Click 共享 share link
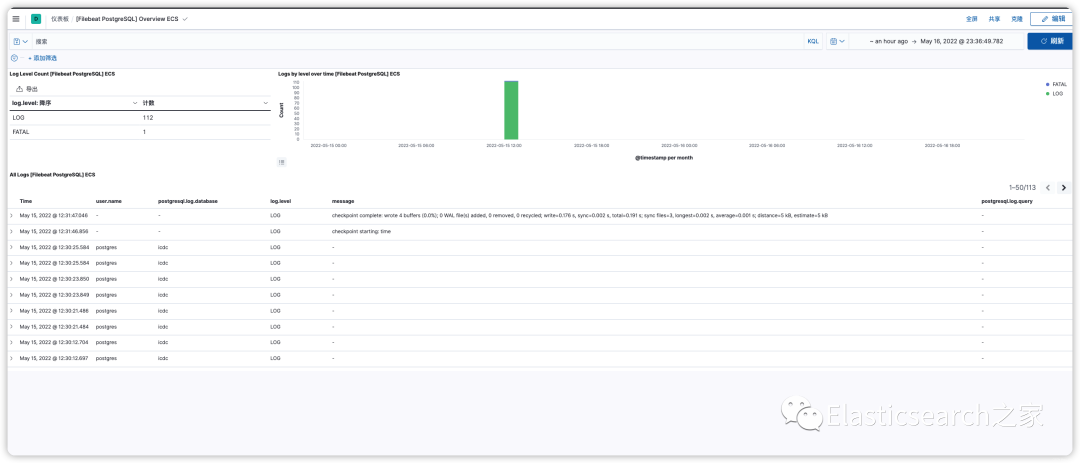The height and width of the screenshot is (463, 1080). tap(994, 19)
